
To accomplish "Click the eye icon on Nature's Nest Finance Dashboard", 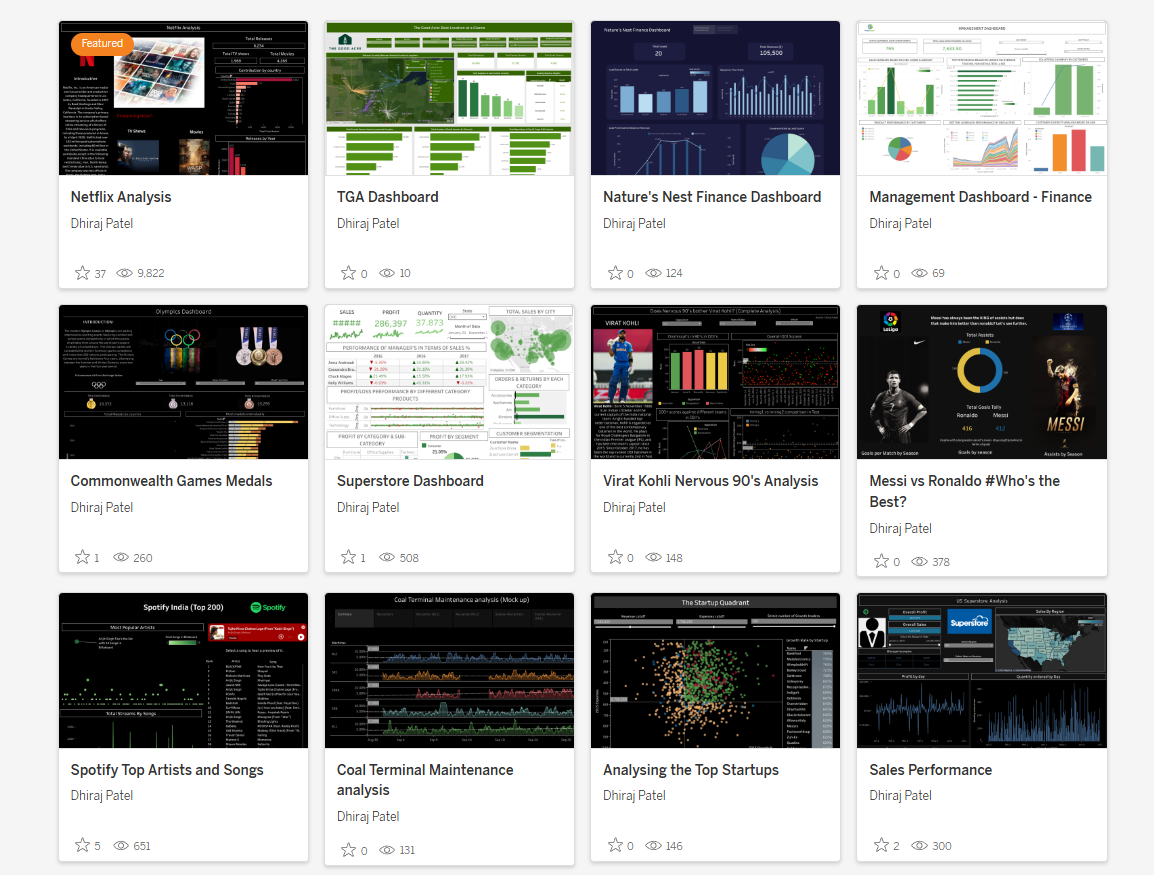I will click(655, 273).
